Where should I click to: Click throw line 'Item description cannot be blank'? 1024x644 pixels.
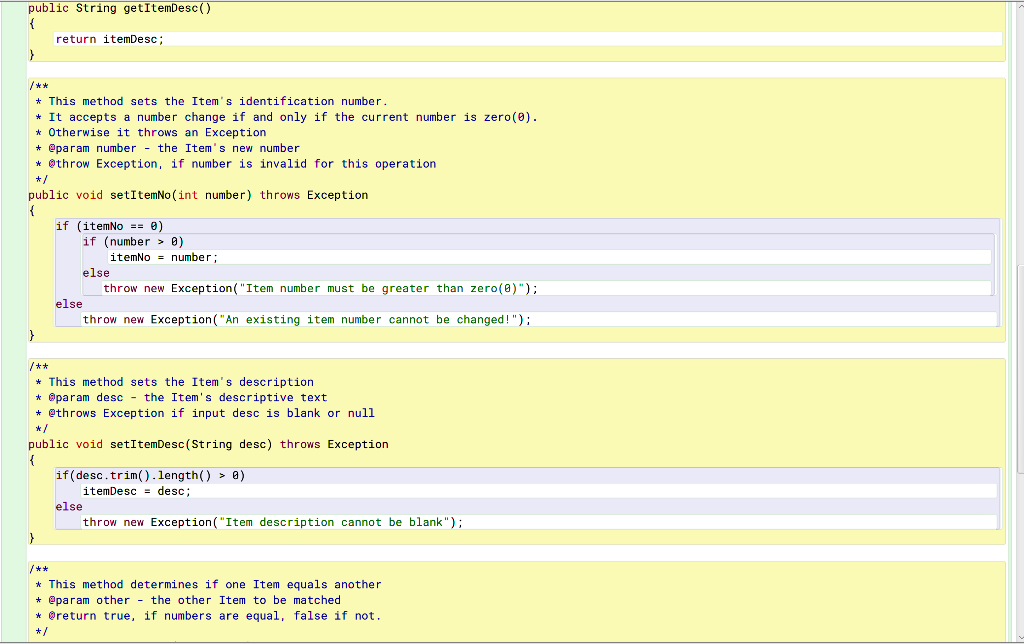click(272, 523)
